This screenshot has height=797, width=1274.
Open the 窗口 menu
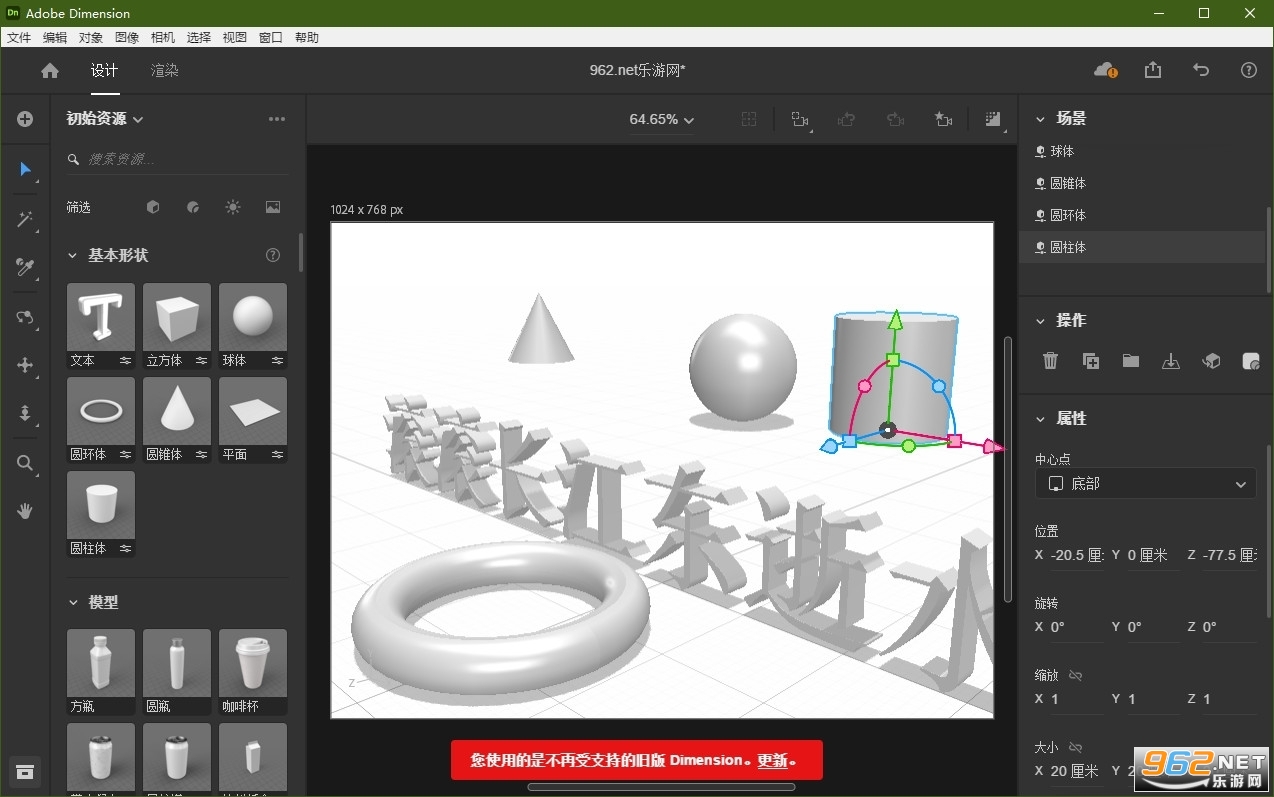point(271,37)
